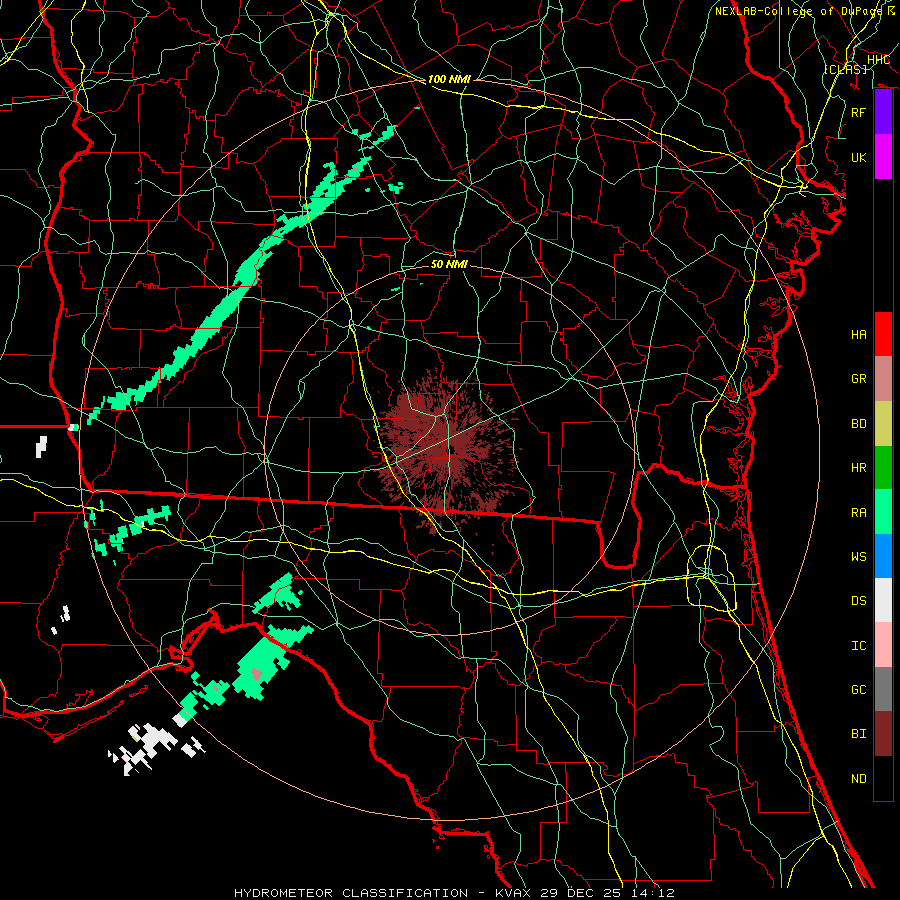Select the BD yellow legend swatch
Image resolution: width=900 pixels, height=900 pixels.
883,423
